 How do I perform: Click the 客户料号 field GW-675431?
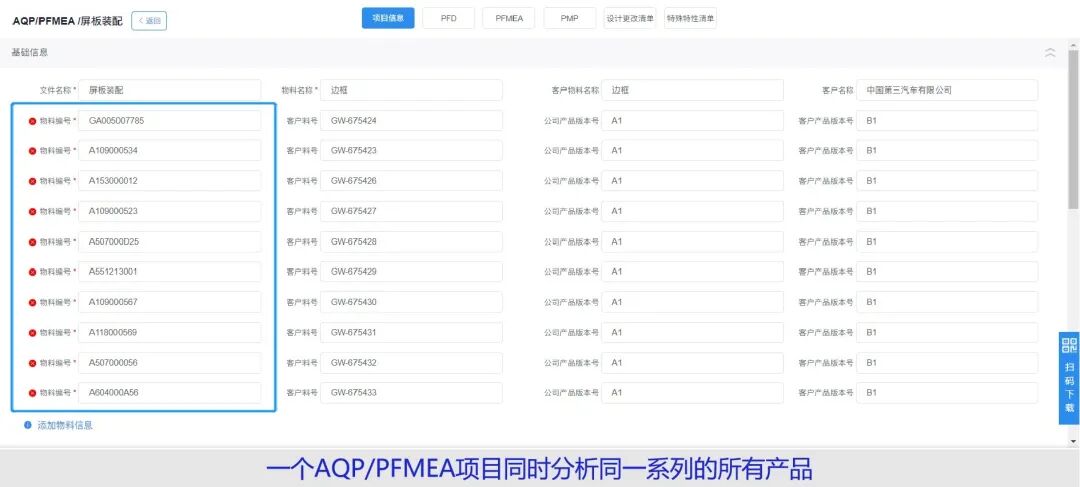(411, 332)
